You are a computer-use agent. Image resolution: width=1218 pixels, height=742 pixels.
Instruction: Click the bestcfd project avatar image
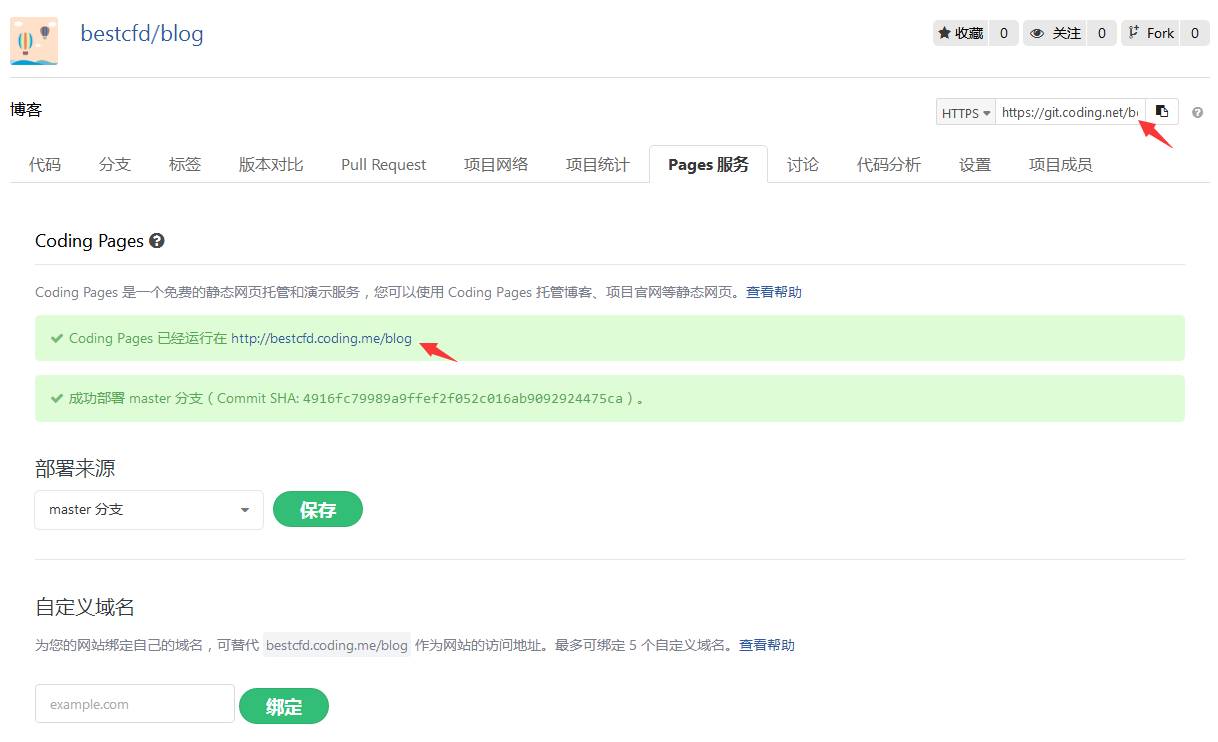click(x=34, y=41)
